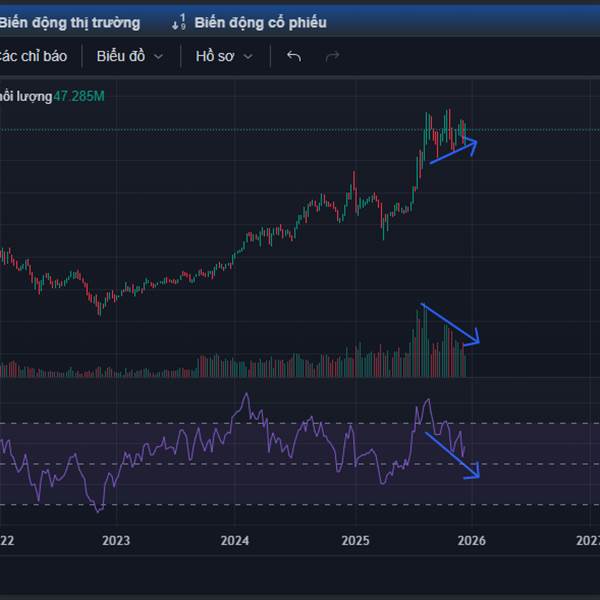Expand the Biểu đồ dropdown

tap(130, 56)
